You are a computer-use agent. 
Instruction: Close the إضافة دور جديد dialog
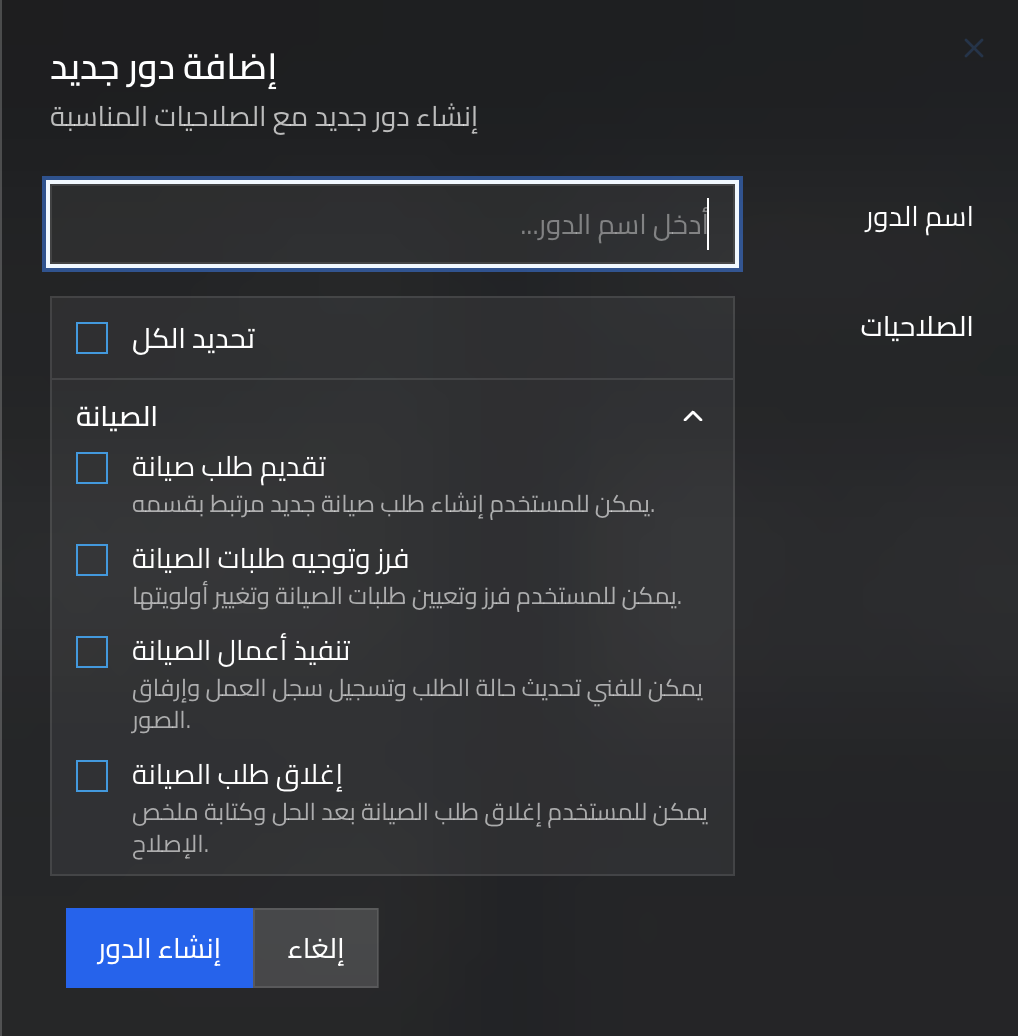pos(973,48)
